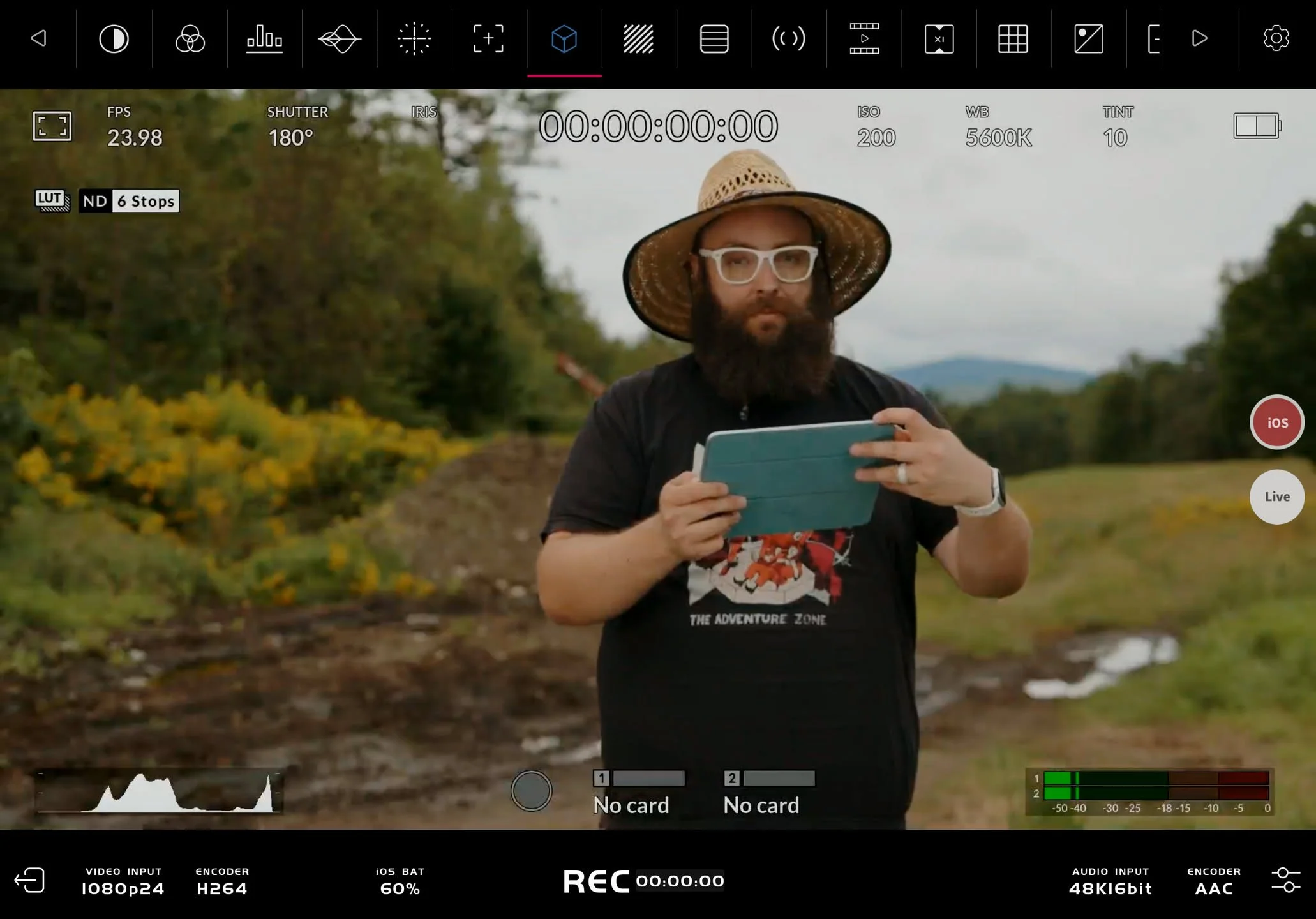The width and height of the screenshot is (1316, 919).
Task: Tap the round record button
Action: [x=531, y=791]
